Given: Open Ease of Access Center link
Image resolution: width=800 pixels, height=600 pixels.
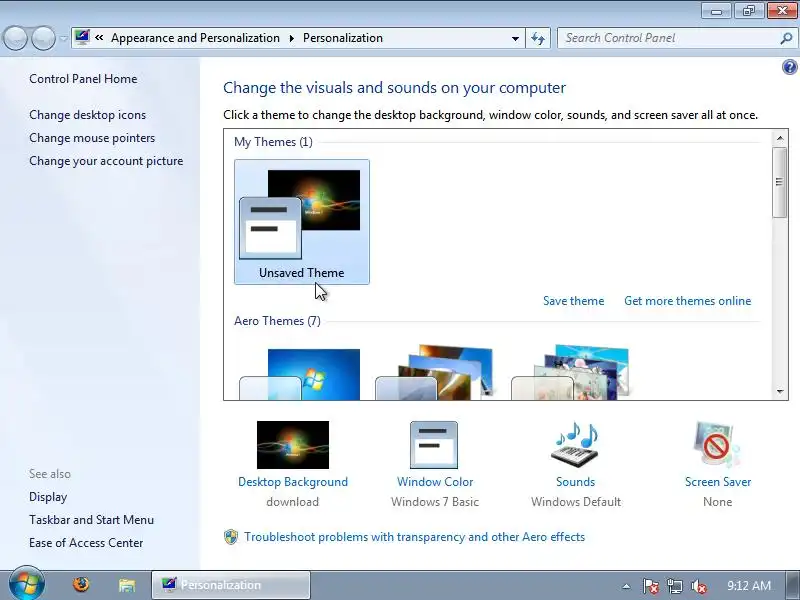Looking at the screenshot, I should click(86, 543).
